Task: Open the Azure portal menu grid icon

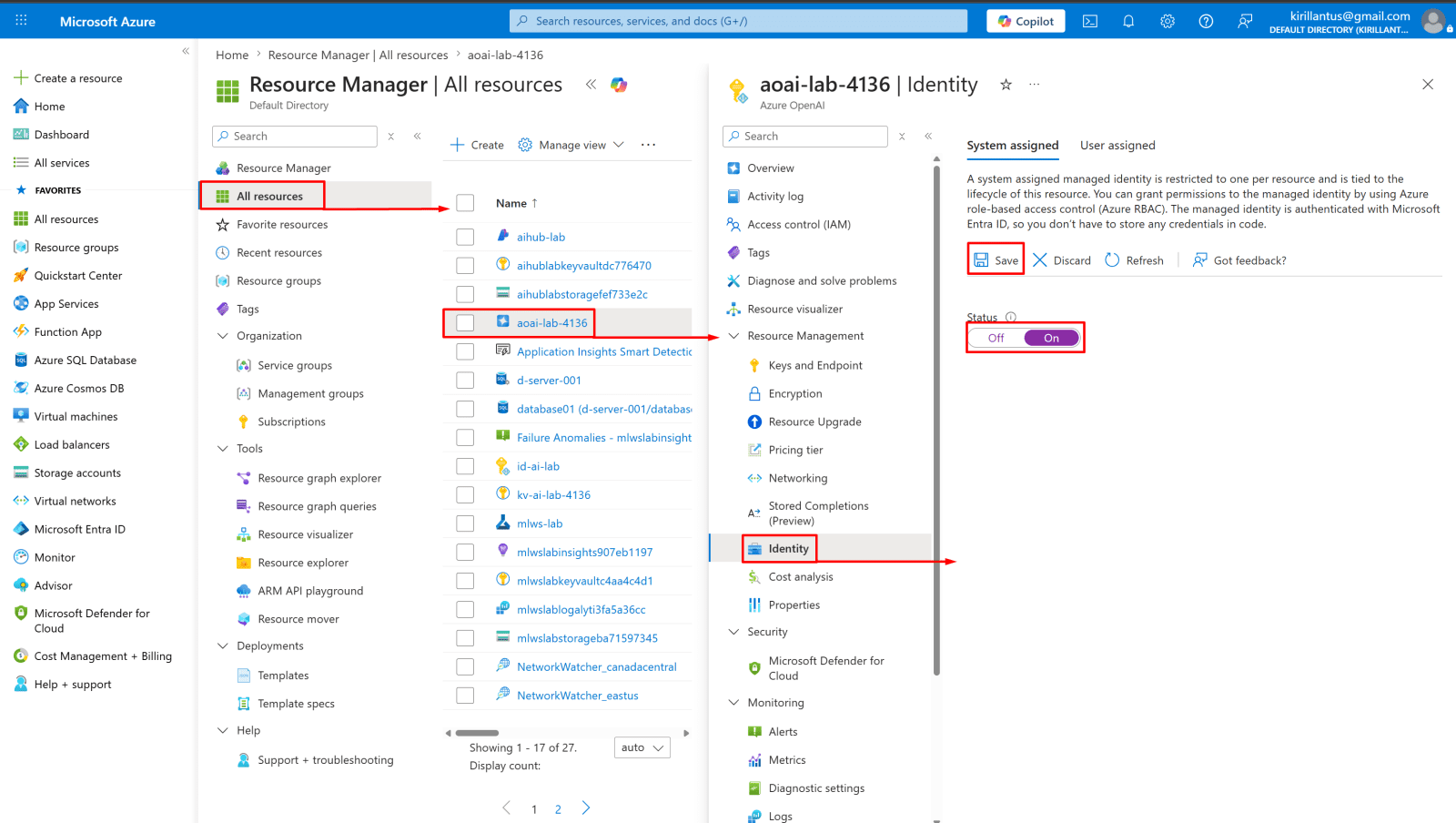Action: coord(22,20)
